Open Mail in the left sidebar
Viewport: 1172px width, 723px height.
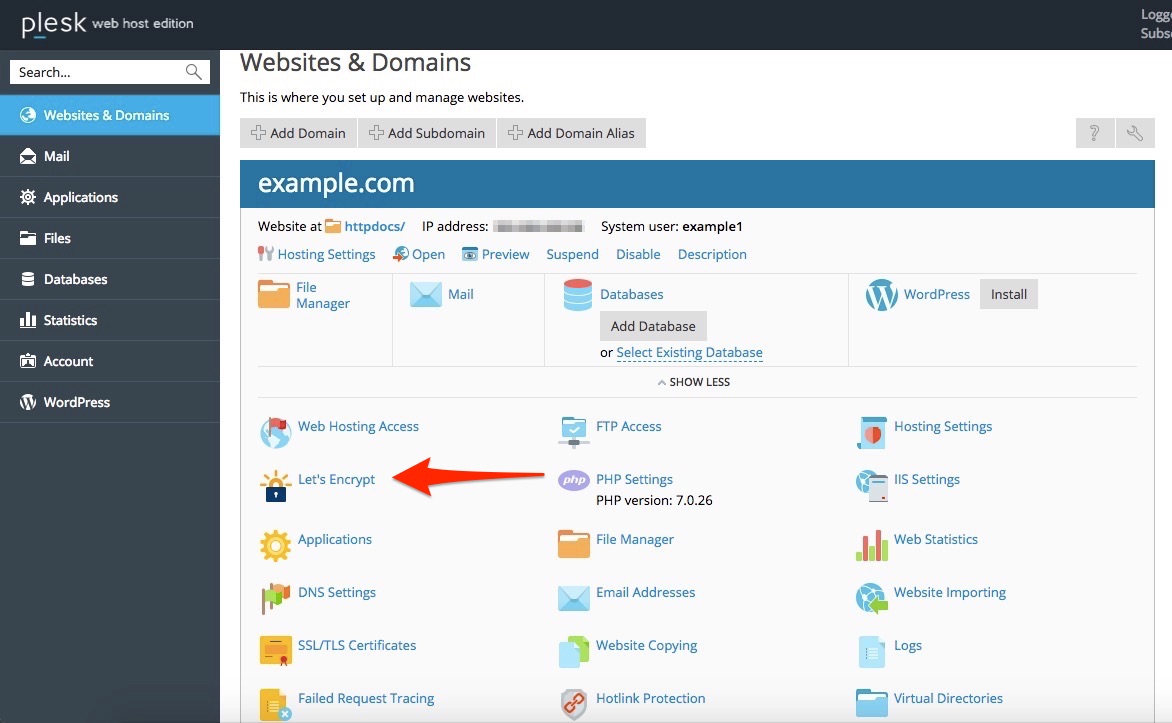pyautogui.click(x=110, y=156)
